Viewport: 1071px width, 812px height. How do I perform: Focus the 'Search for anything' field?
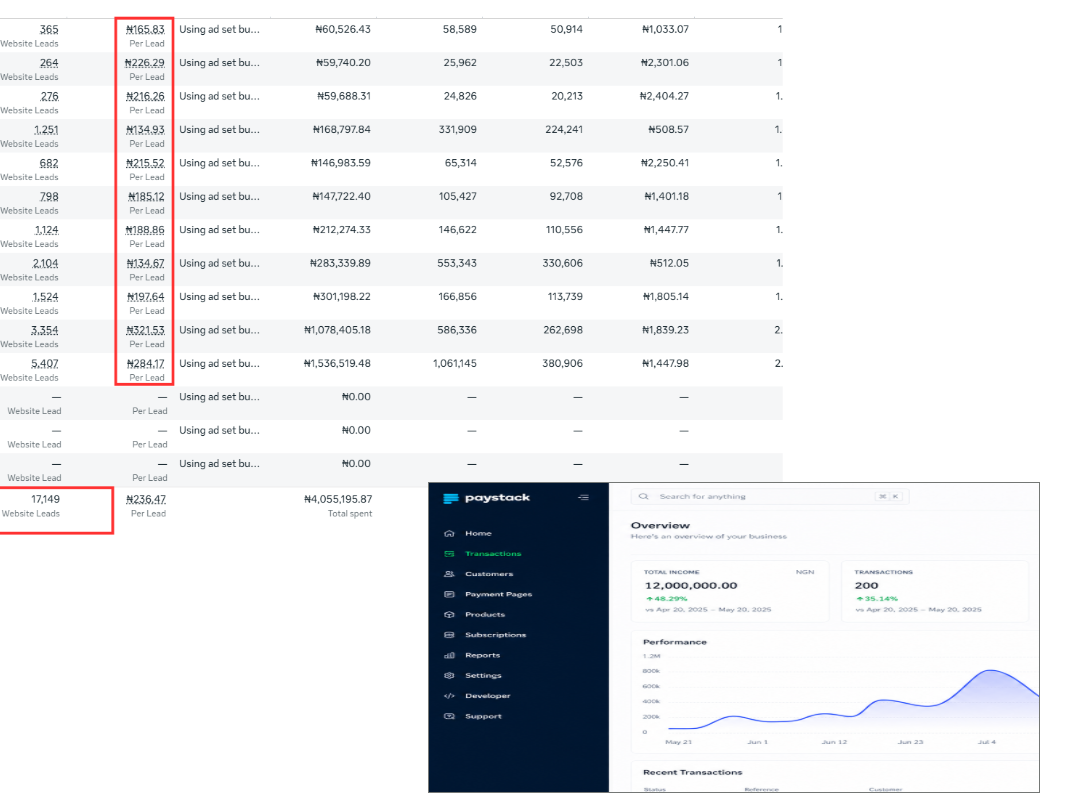(770, 496)
